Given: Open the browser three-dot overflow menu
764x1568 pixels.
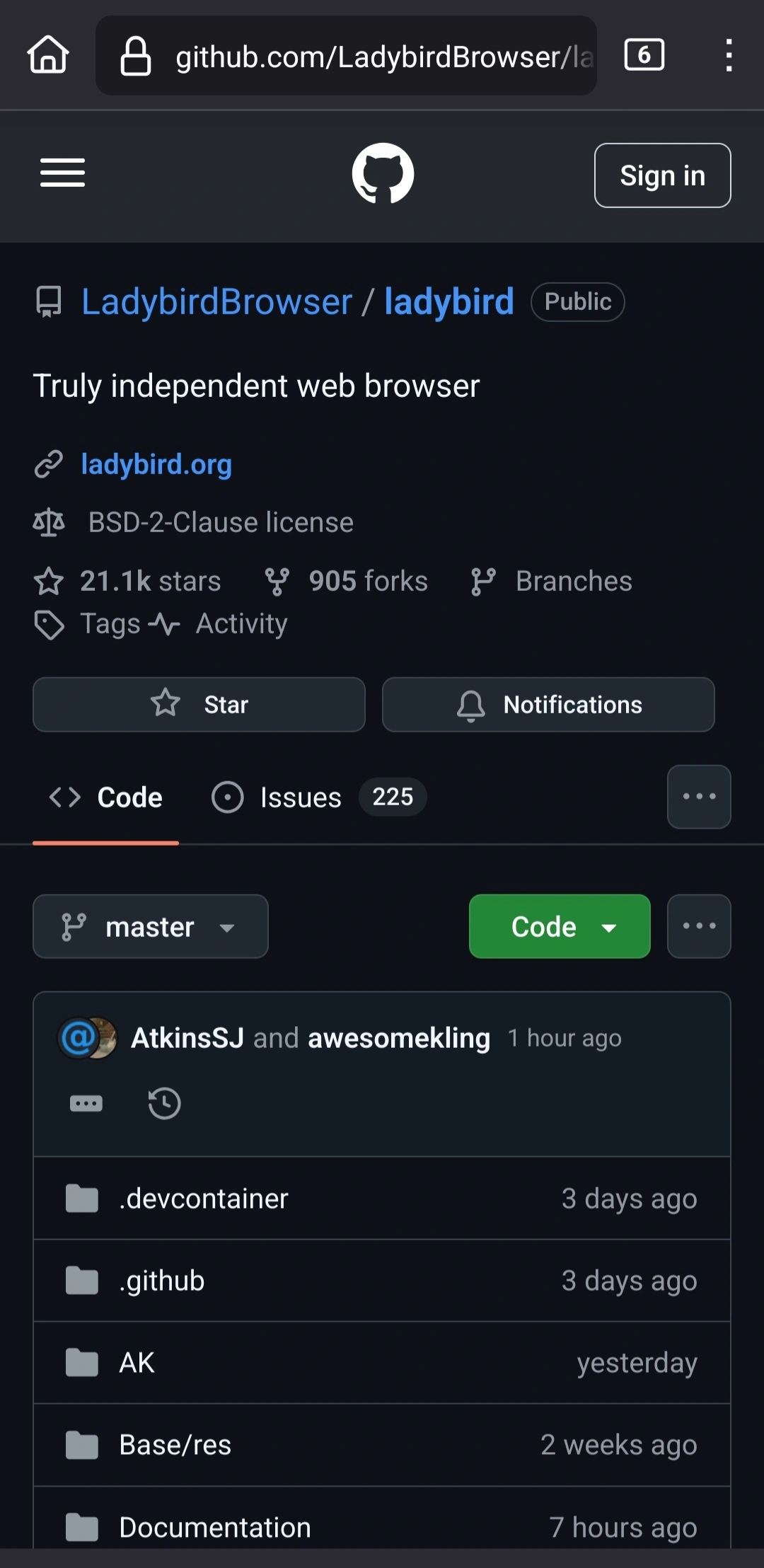Looking at the screenshot, I should 729,55.
